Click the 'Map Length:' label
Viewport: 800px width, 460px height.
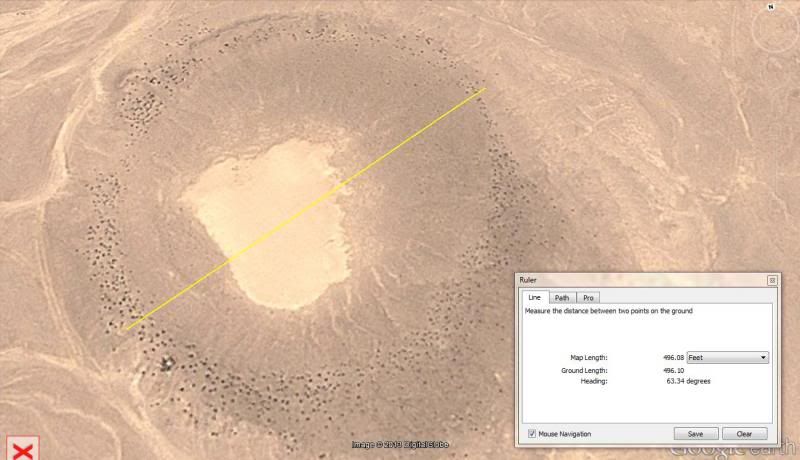(589, 358)
